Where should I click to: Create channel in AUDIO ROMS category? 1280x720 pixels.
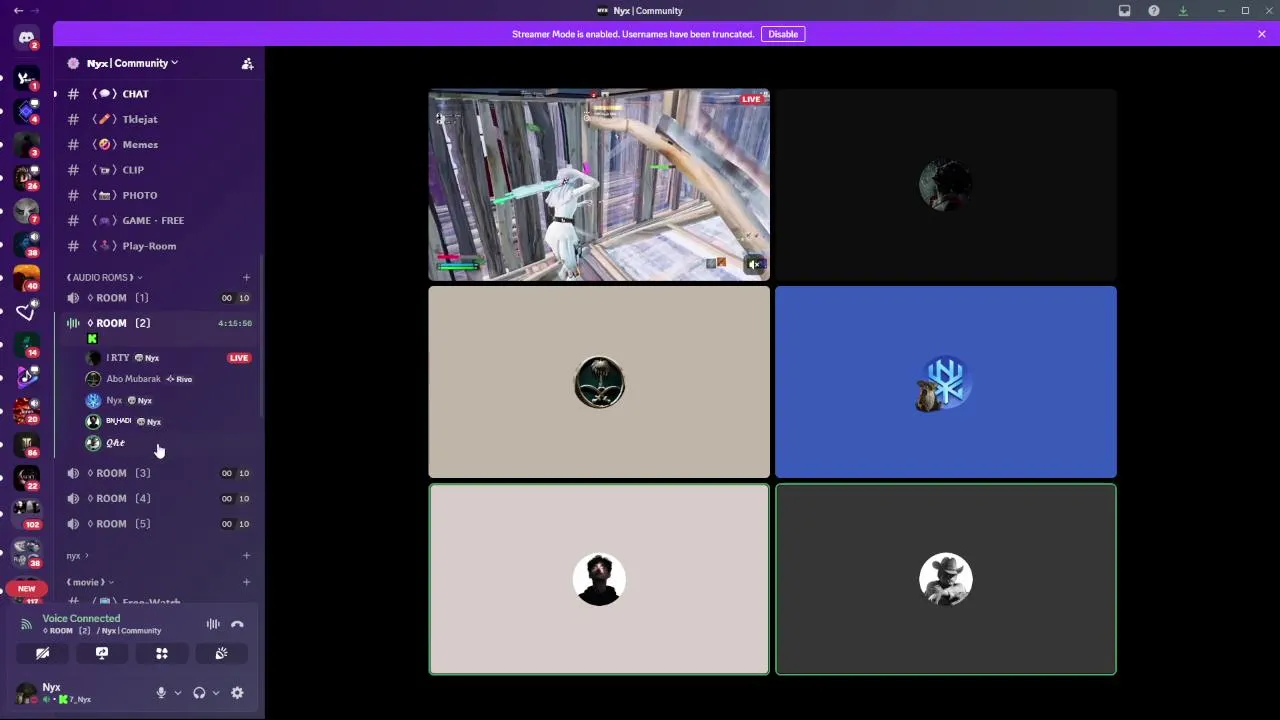point(246,277)
